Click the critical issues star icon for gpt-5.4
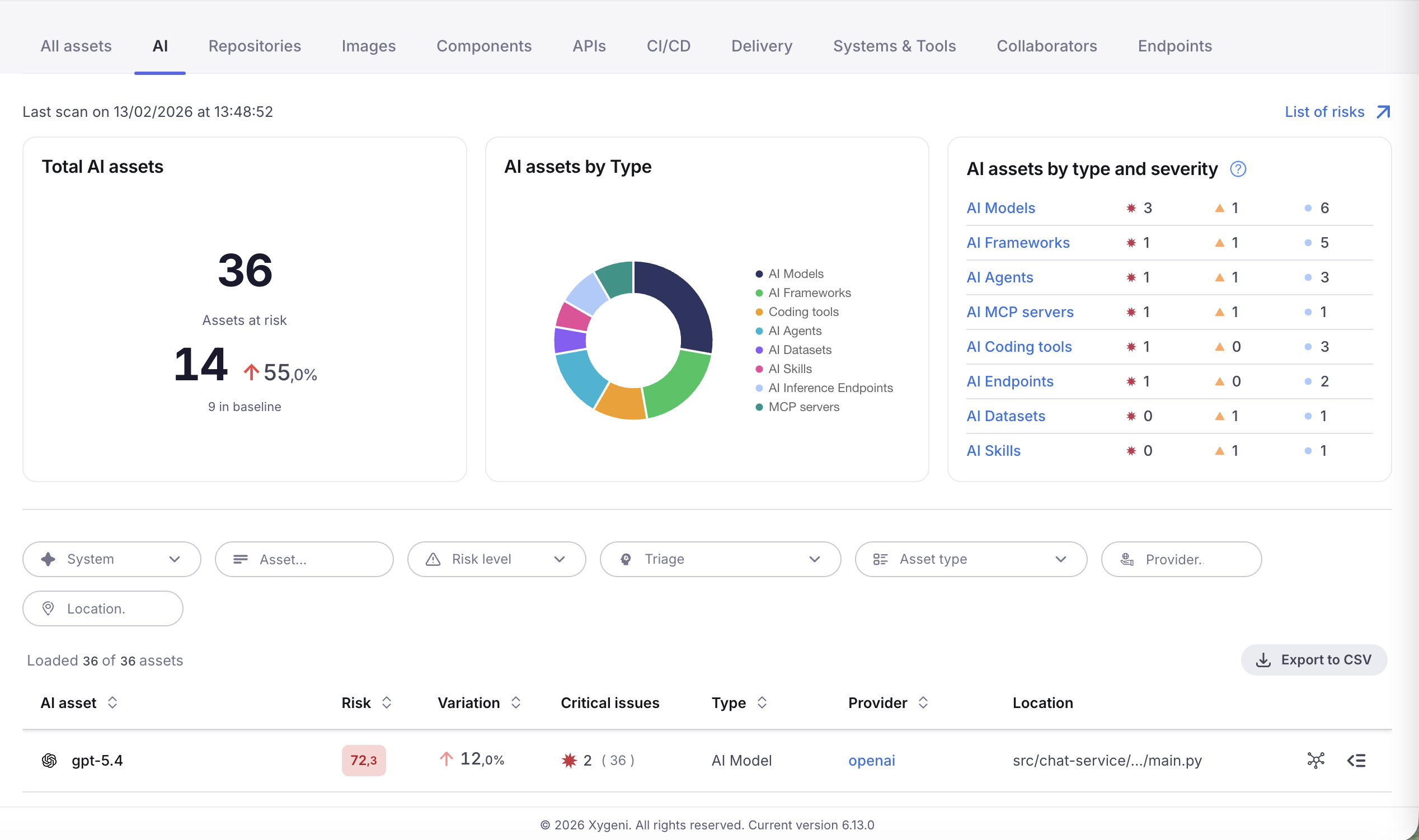 coord(569,760)
